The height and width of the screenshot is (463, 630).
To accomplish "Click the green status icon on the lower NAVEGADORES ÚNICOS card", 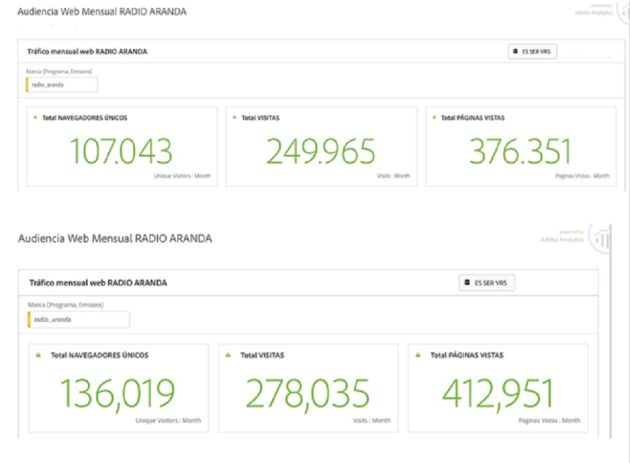I will click(x=39, y=355).
